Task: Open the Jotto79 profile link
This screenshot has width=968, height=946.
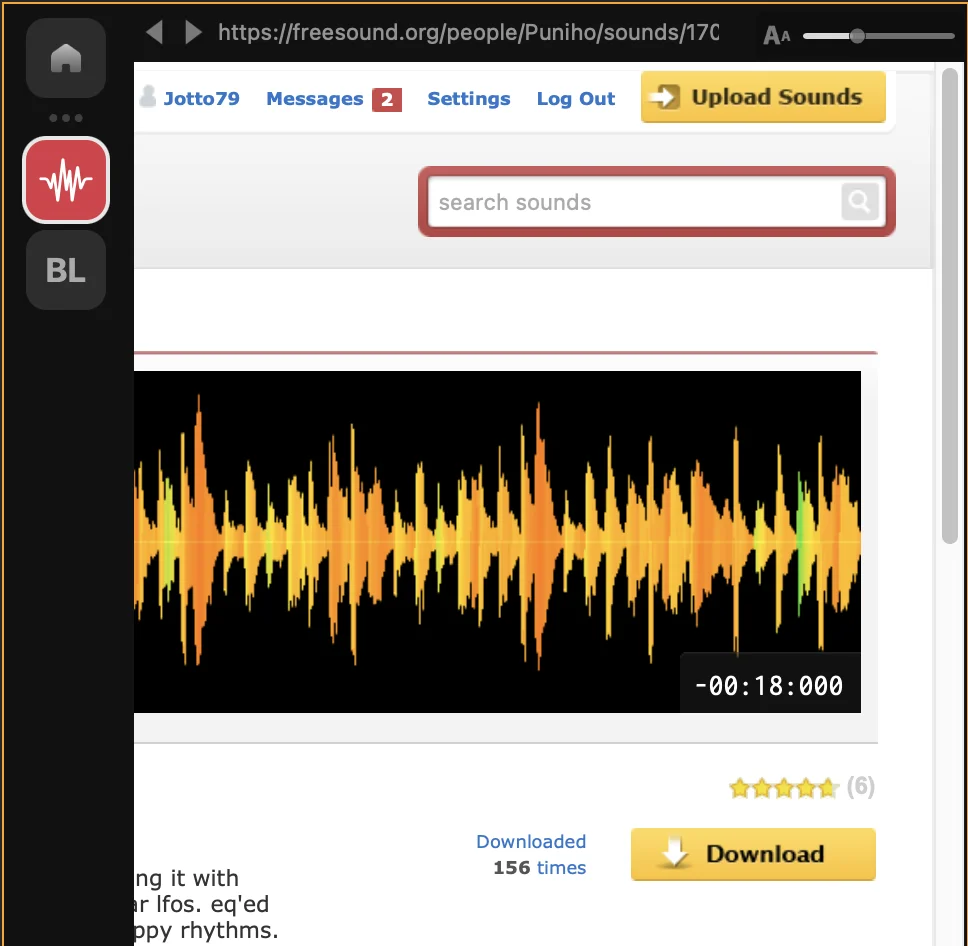Action: 201,98
